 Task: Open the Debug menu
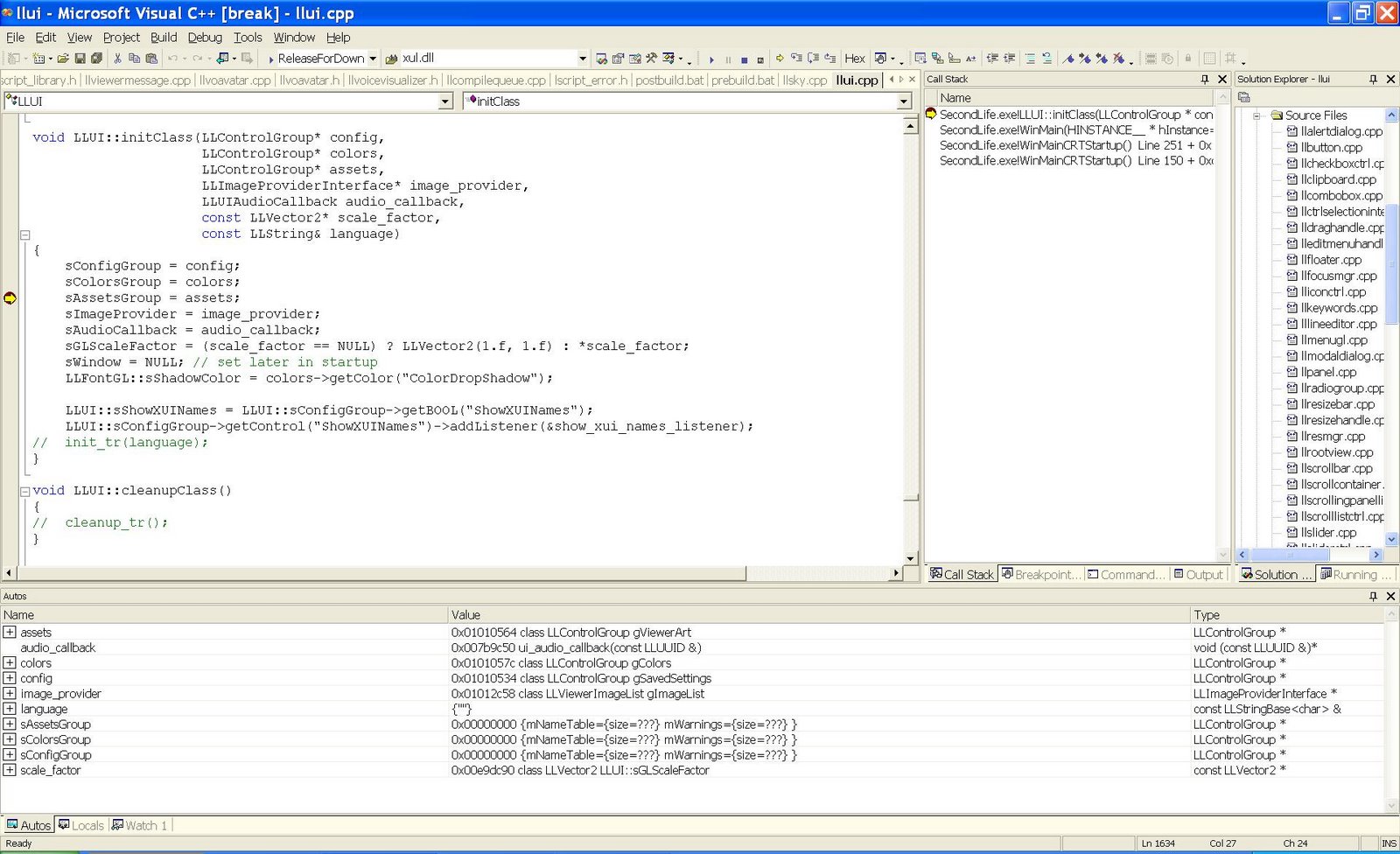(205, 37)
